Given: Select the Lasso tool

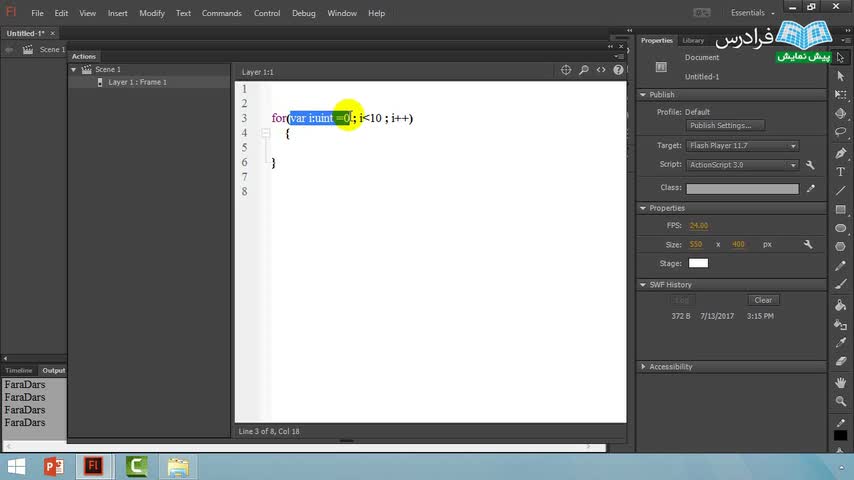Looking at the screenshot, I should click(840, 132).
